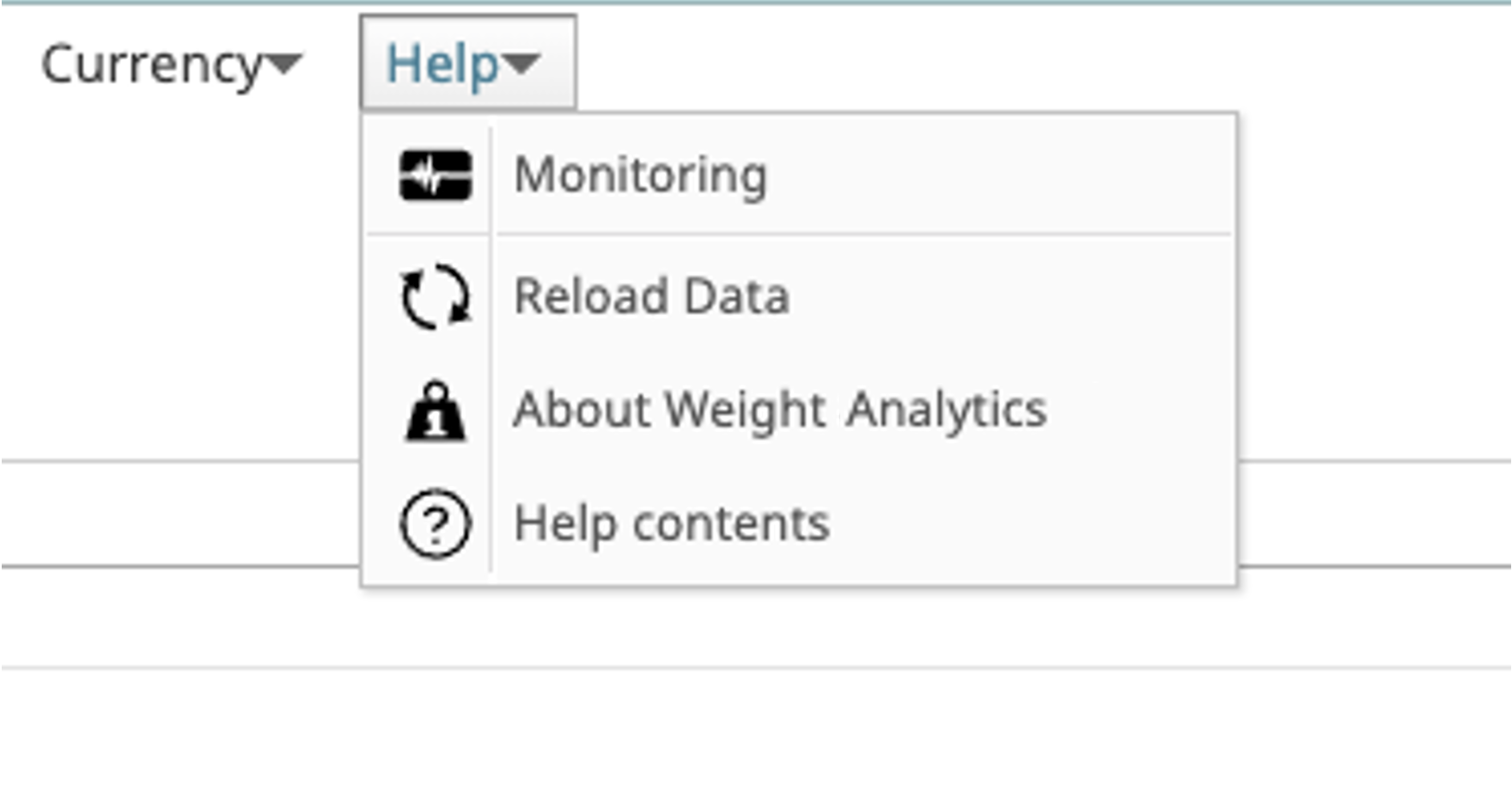
Task: Click the separator line below Monitoring
Action: tap(859, 234)
